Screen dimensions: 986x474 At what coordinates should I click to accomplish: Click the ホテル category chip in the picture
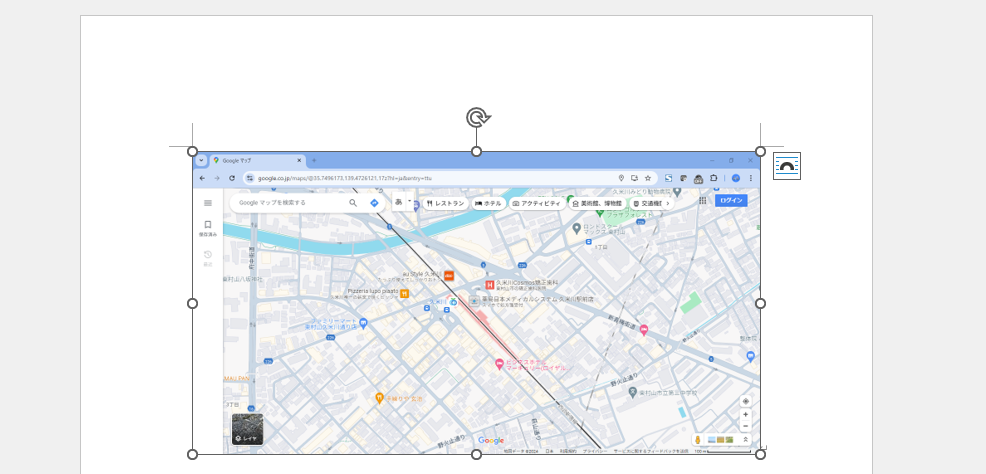coord(488,204)
